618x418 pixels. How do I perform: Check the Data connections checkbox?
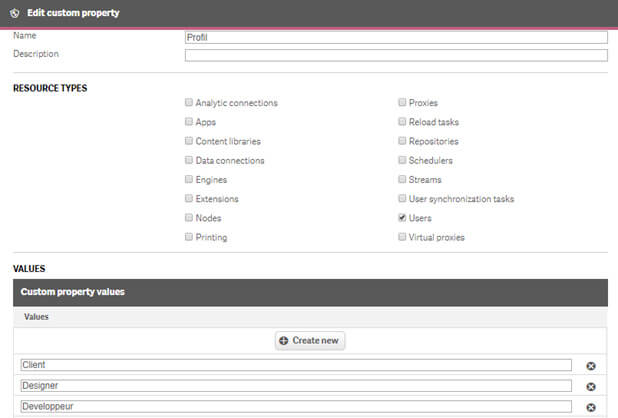tap(189, 160)
